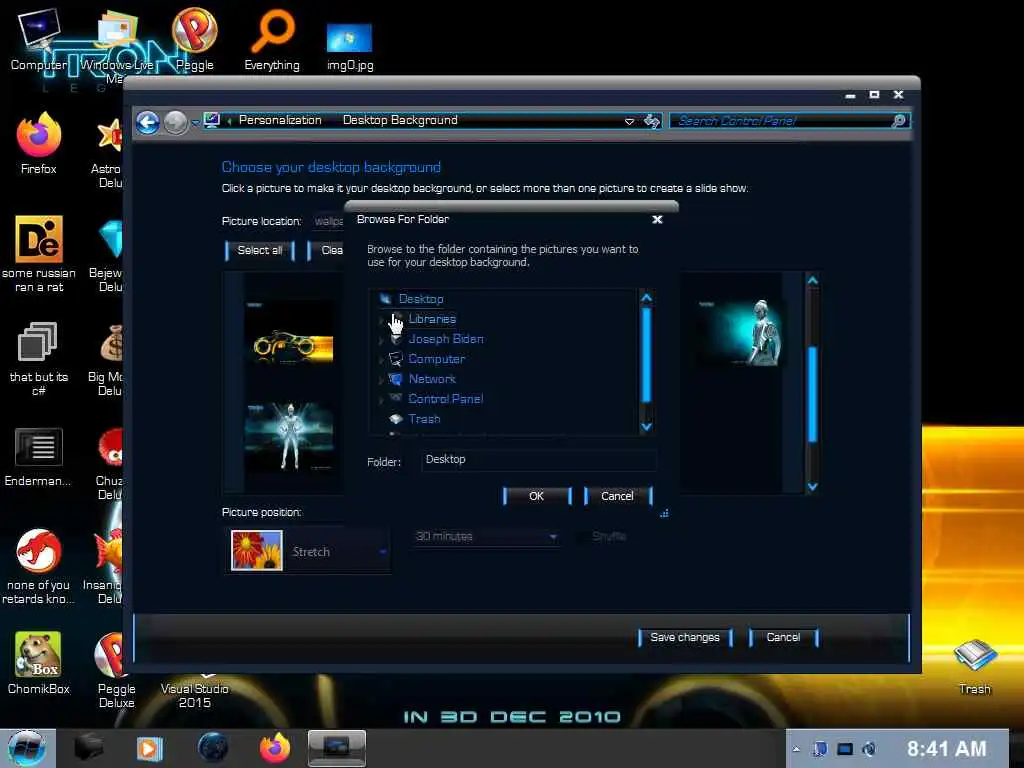Cancel the Browse For Folder dialog
The height and width of the screenshot is (768, 1024).
tap(617, 496)
